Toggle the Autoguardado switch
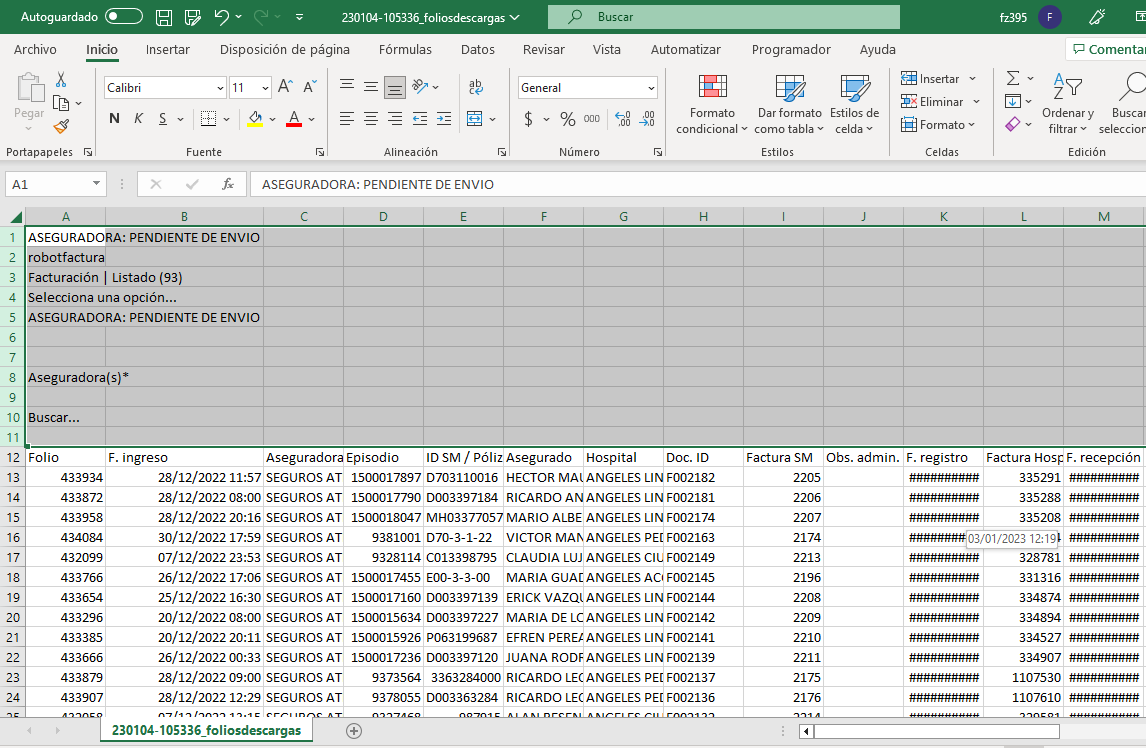Image resolution: width=1146 pixels, height=748 pixels. coord(124,17)
